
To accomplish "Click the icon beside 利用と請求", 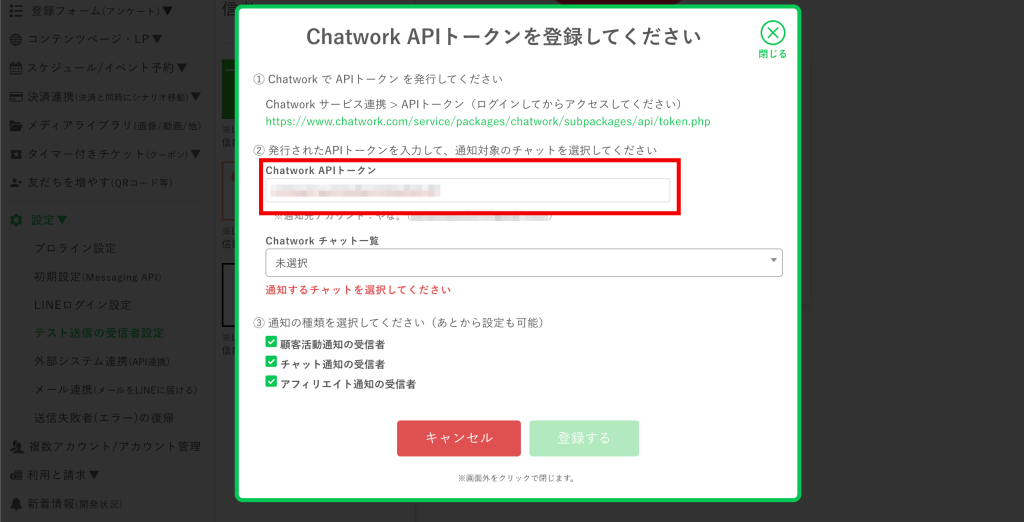I will click(x=16, y=475).
